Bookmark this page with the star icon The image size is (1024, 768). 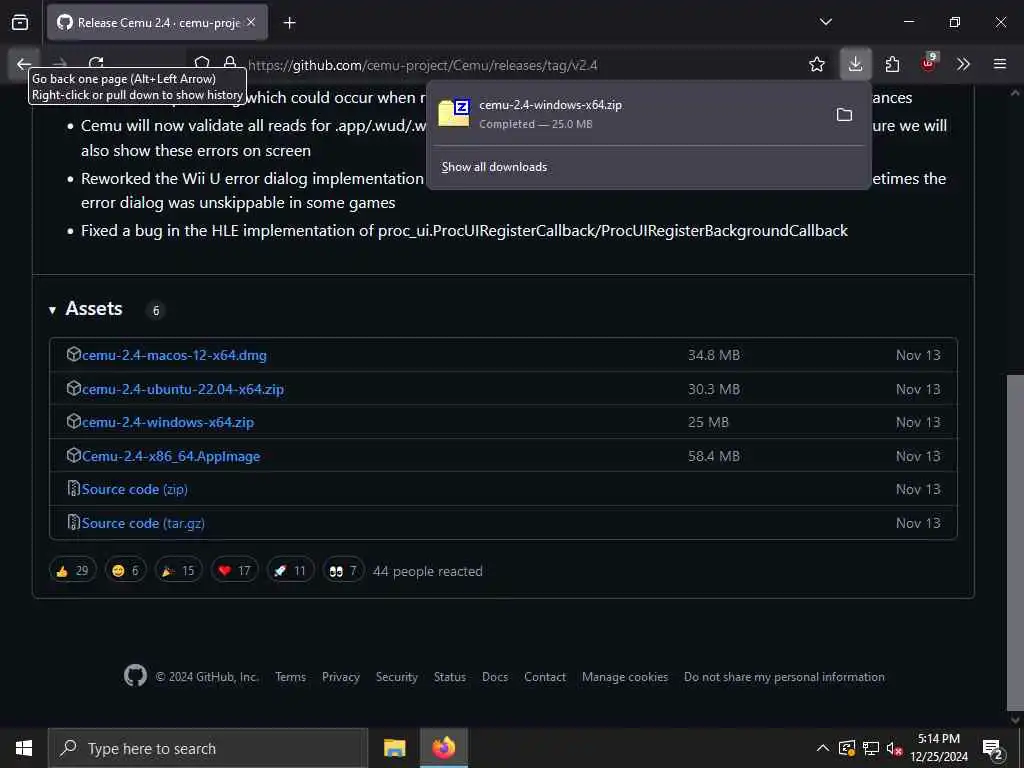tap(816, 64)
